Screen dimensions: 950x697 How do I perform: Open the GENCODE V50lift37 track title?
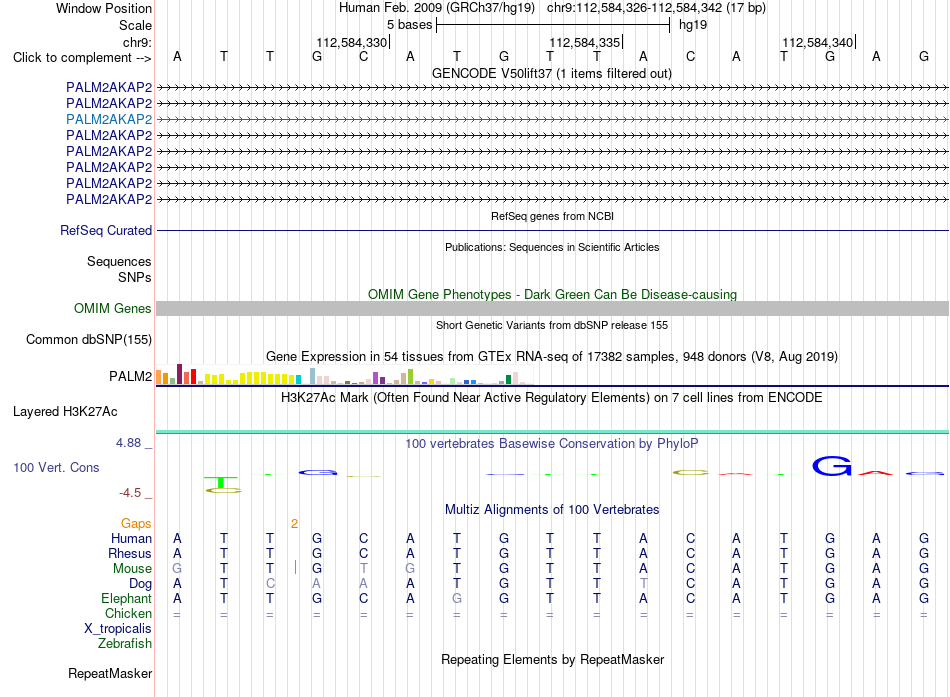pyautogui.click(x=551, y=73)
